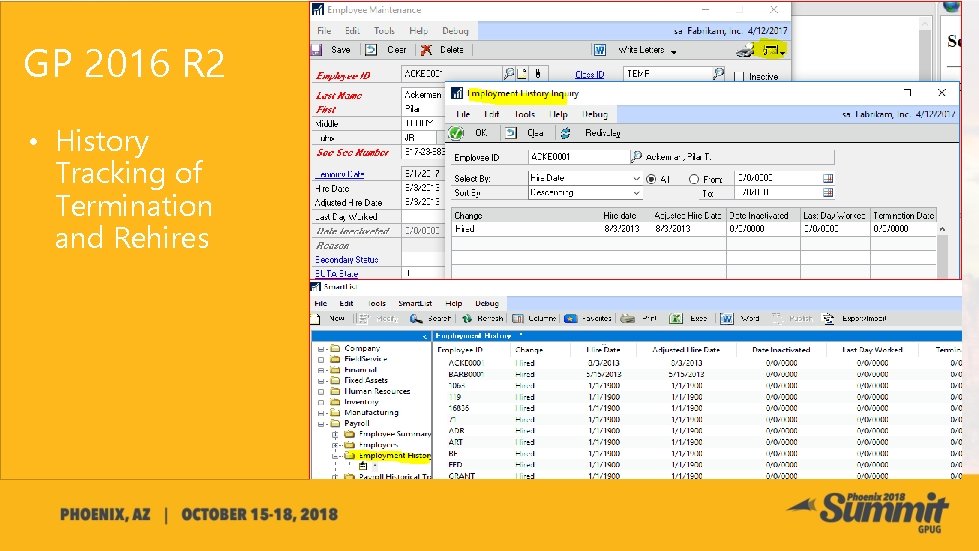Image resolution: width=979 pixels, height=551 pixels.
Task: Click the Search icon in SmartList toolbar
Action: (x=416, y=319)
